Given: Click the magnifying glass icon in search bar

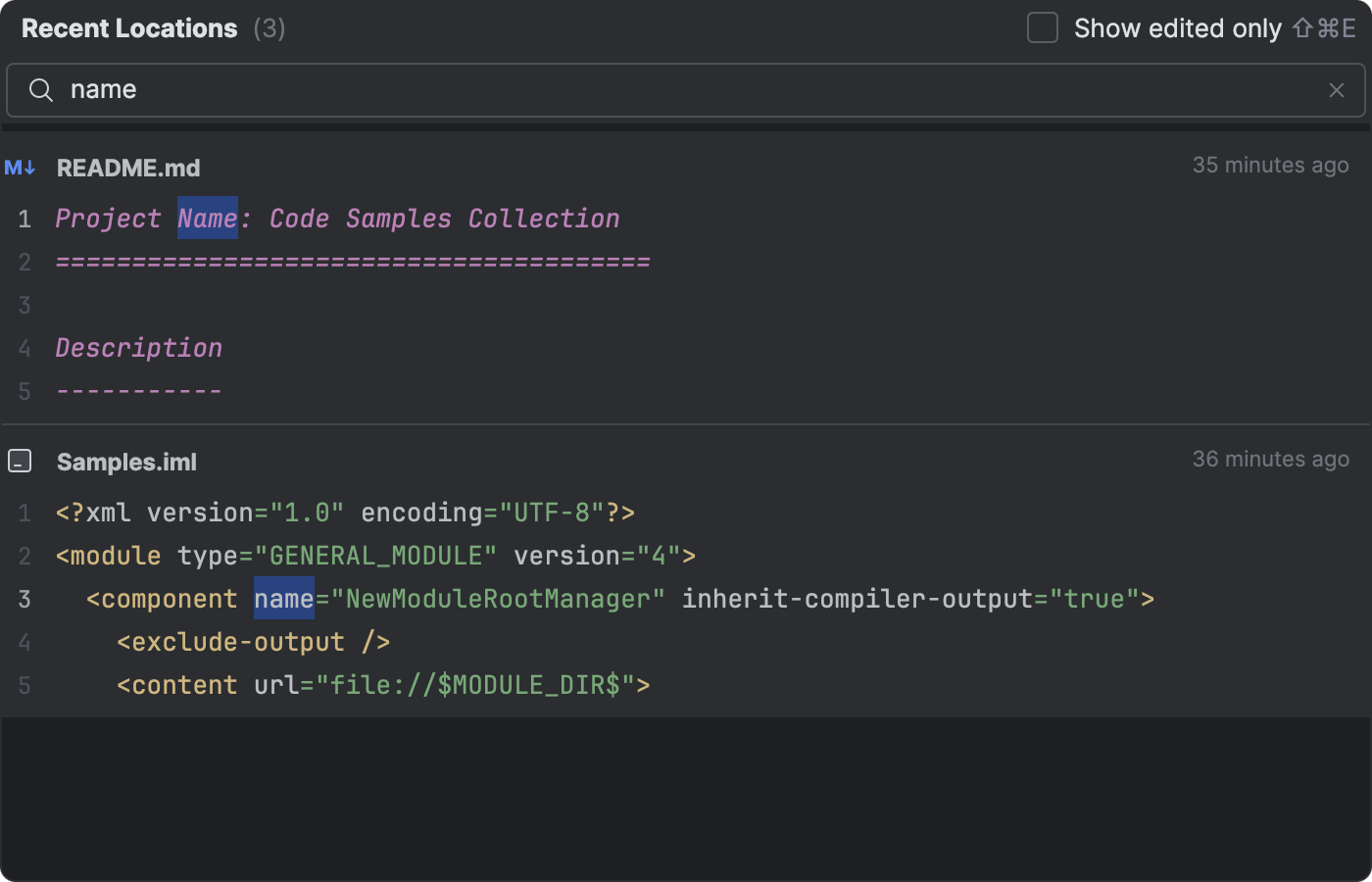Looking at the screenshot, I should 40,89.
